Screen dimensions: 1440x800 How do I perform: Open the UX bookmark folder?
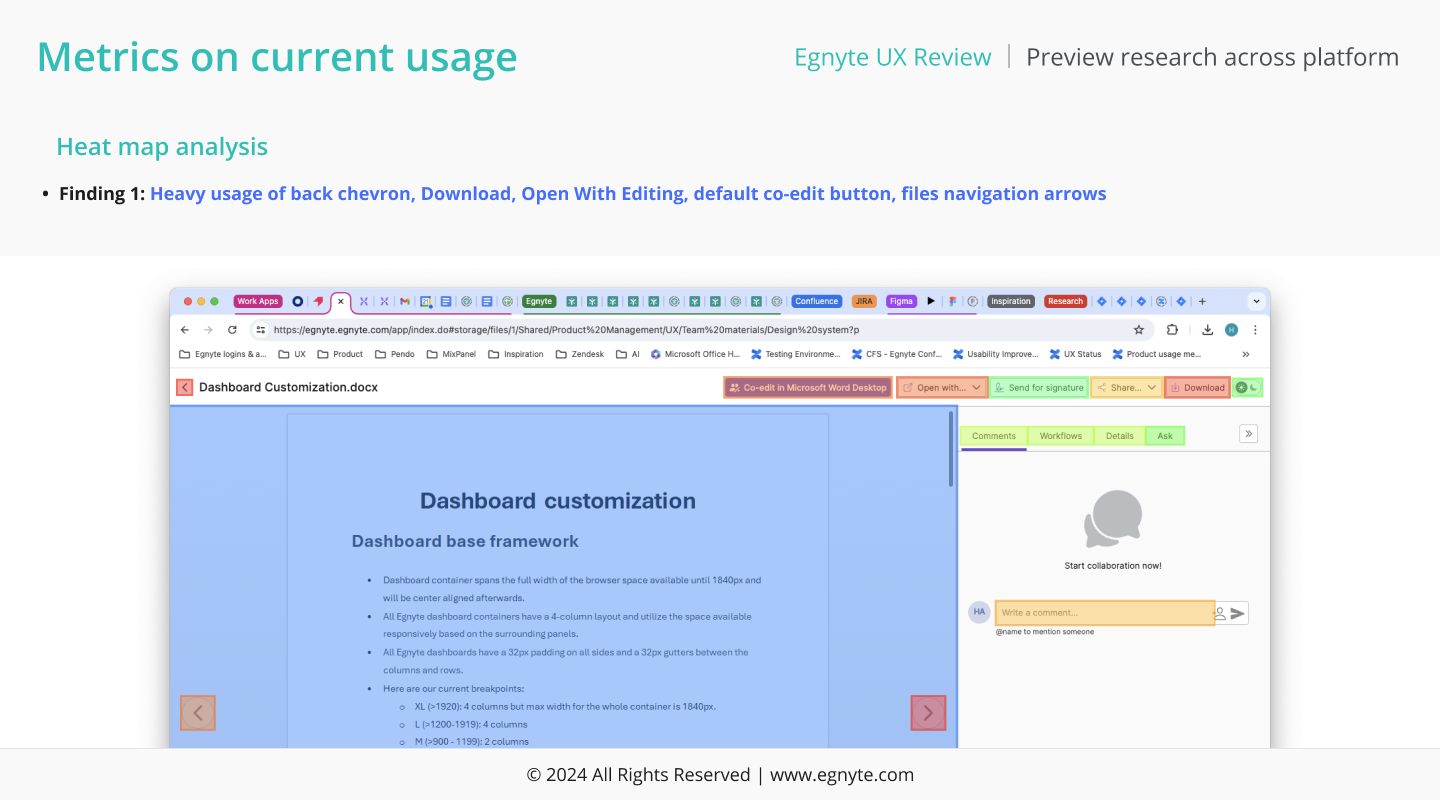coord(292,354)
